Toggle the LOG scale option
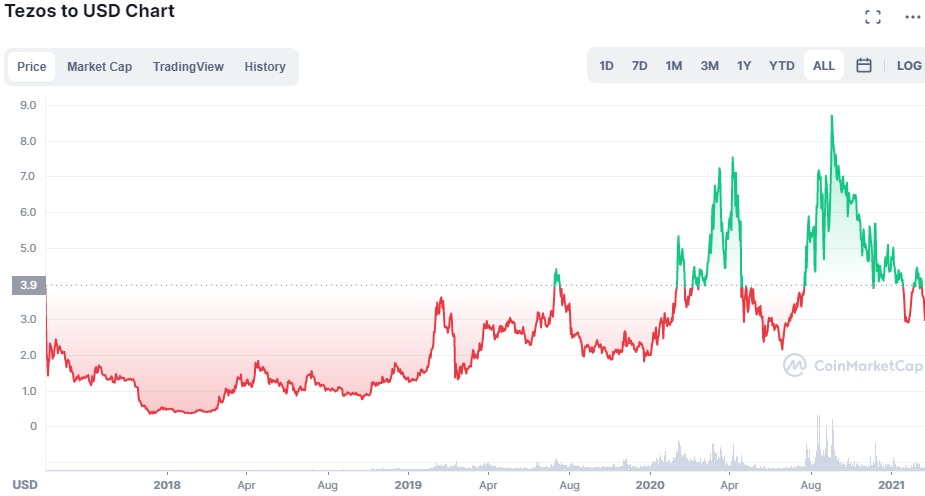The width and height of the screenshot is (925, 496). [x=909, y=65]
